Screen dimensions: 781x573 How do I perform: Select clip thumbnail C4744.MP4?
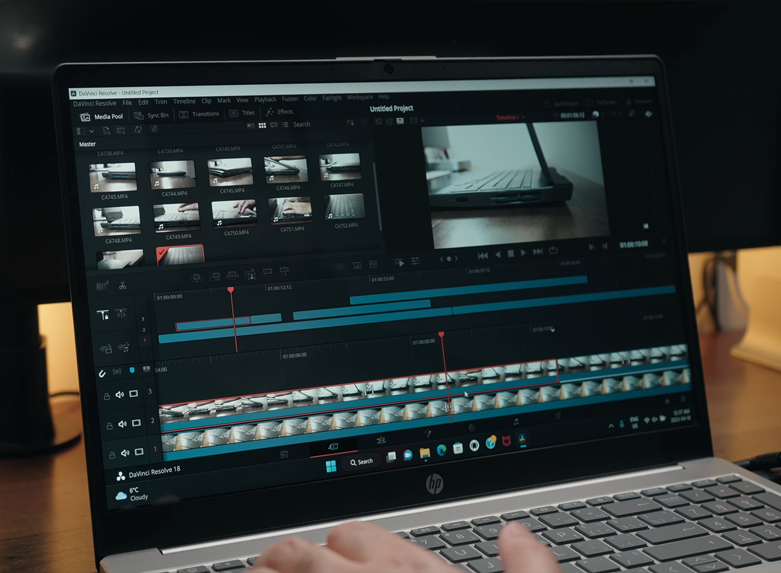(x=173, y=174)
